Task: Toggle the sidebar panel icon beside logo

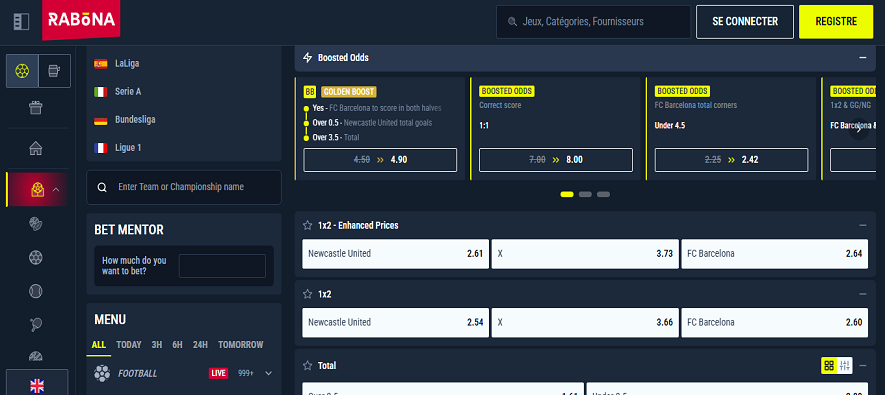Action: tap(21, 22)
